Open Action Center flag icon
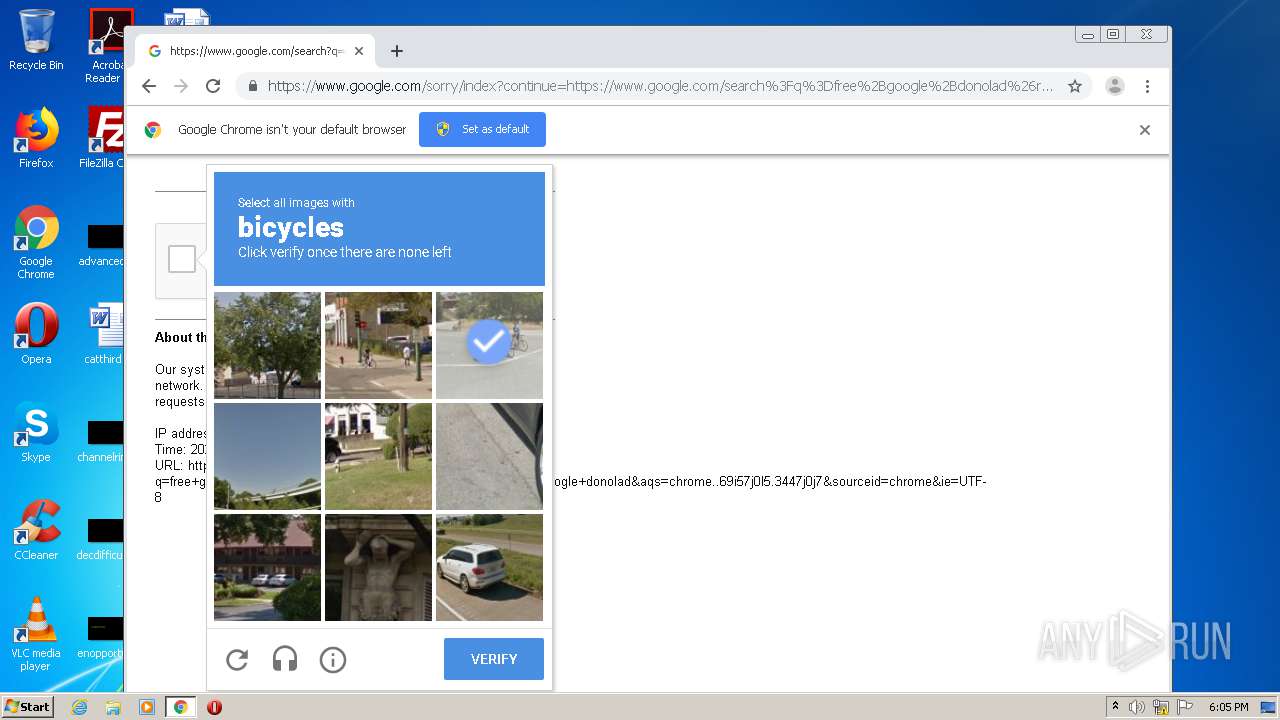The image size is (1280, 720). (1183, 707)
